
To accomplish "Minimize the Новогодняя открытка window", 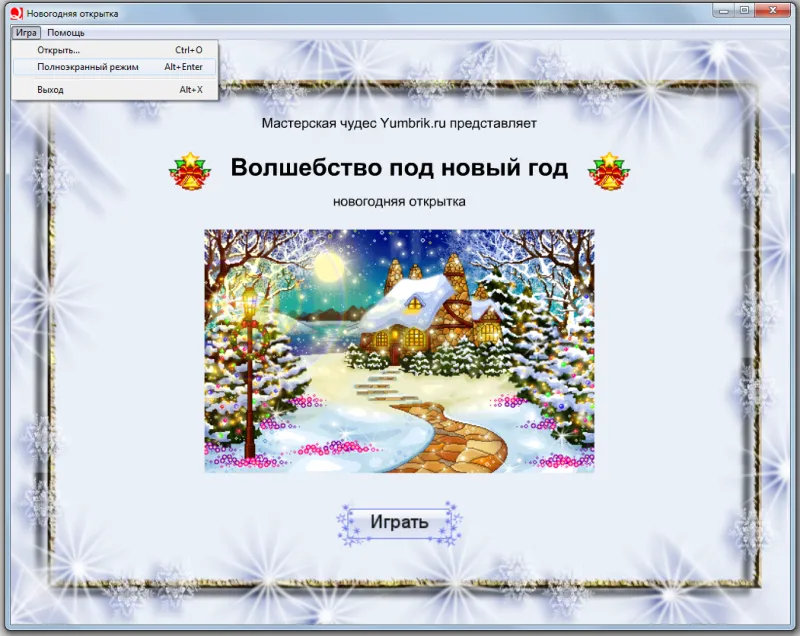I will tap(723, 10).
